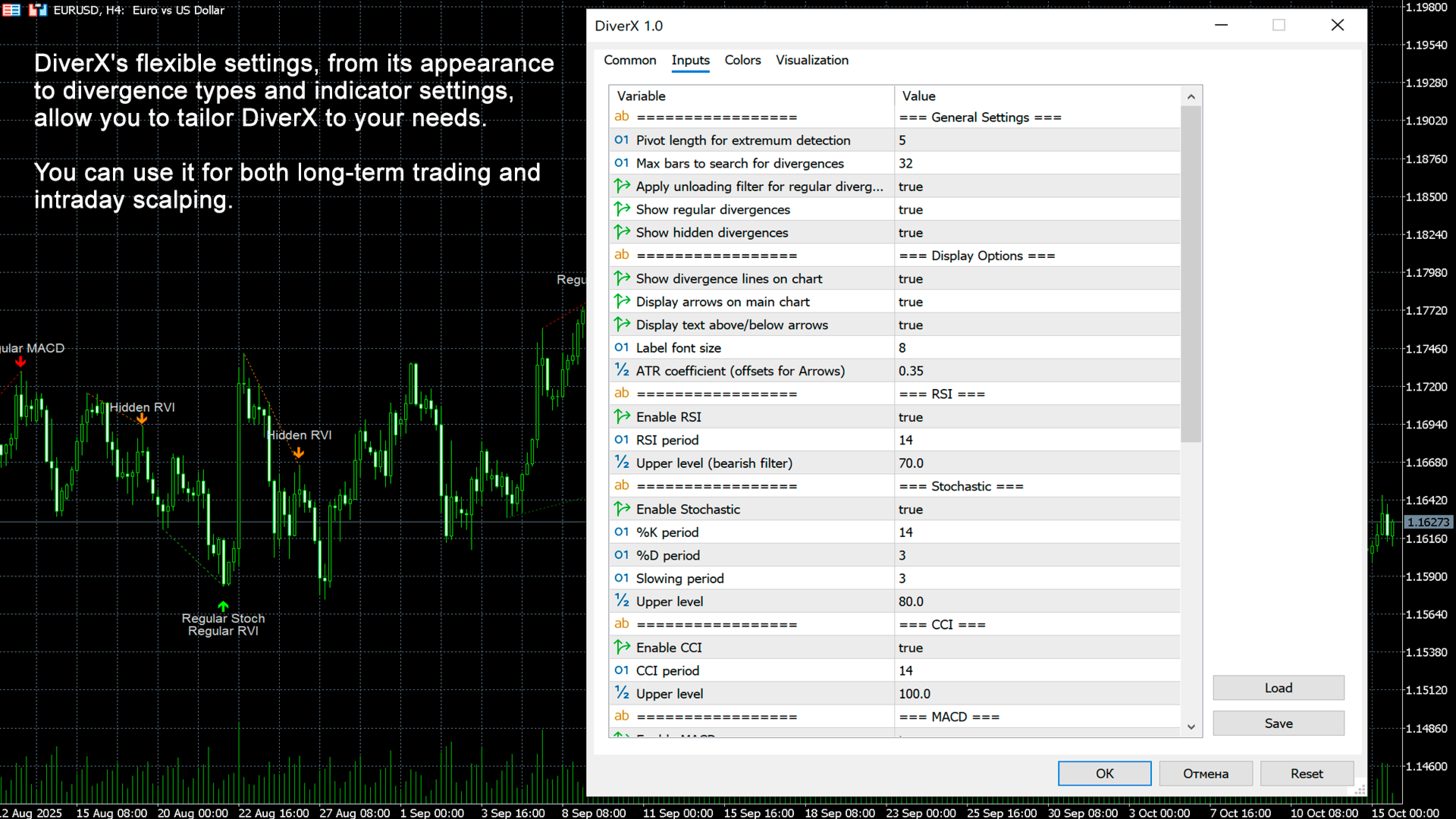Open the Visualization tab
Screen dimensions: 1456x819
pos(811,60)
